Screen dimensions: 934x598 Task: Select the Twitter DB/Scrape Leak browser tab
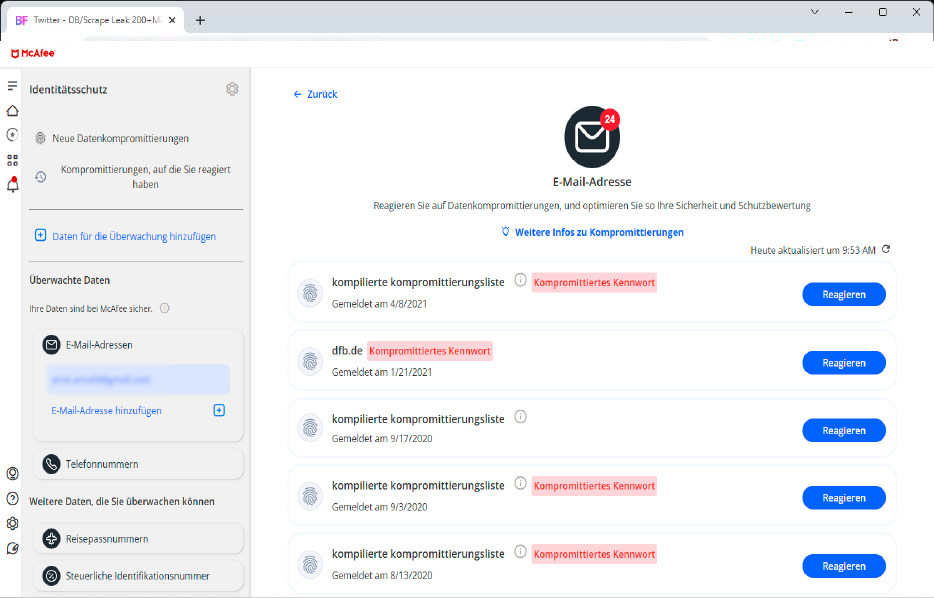95,20
